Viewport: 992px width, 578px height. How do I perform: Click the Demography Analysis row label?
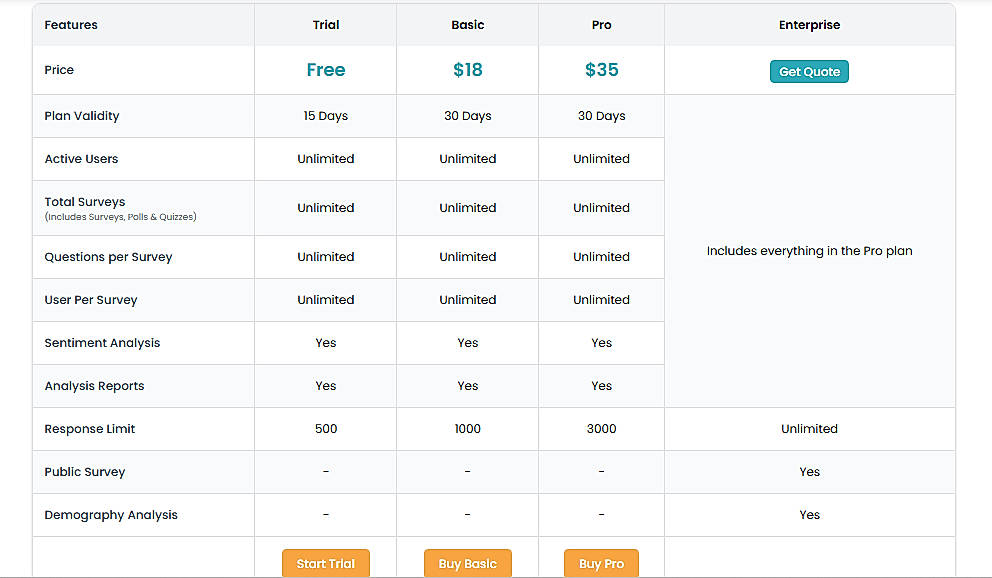pos(111,515)
